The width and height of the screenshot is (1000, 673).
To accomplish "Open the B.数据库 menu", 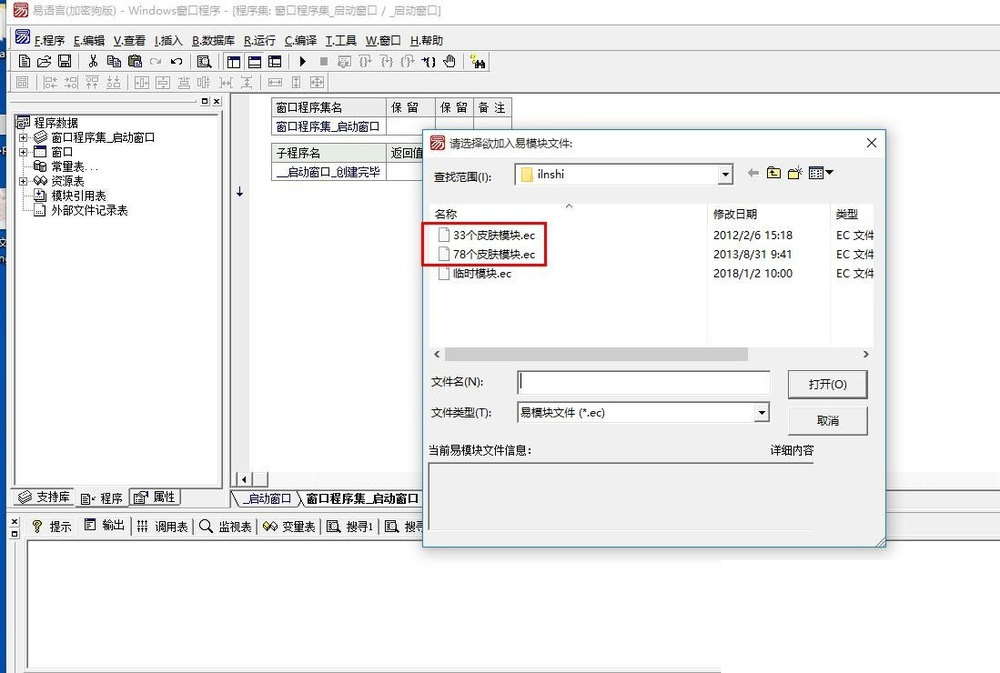I will coord(213,41).
